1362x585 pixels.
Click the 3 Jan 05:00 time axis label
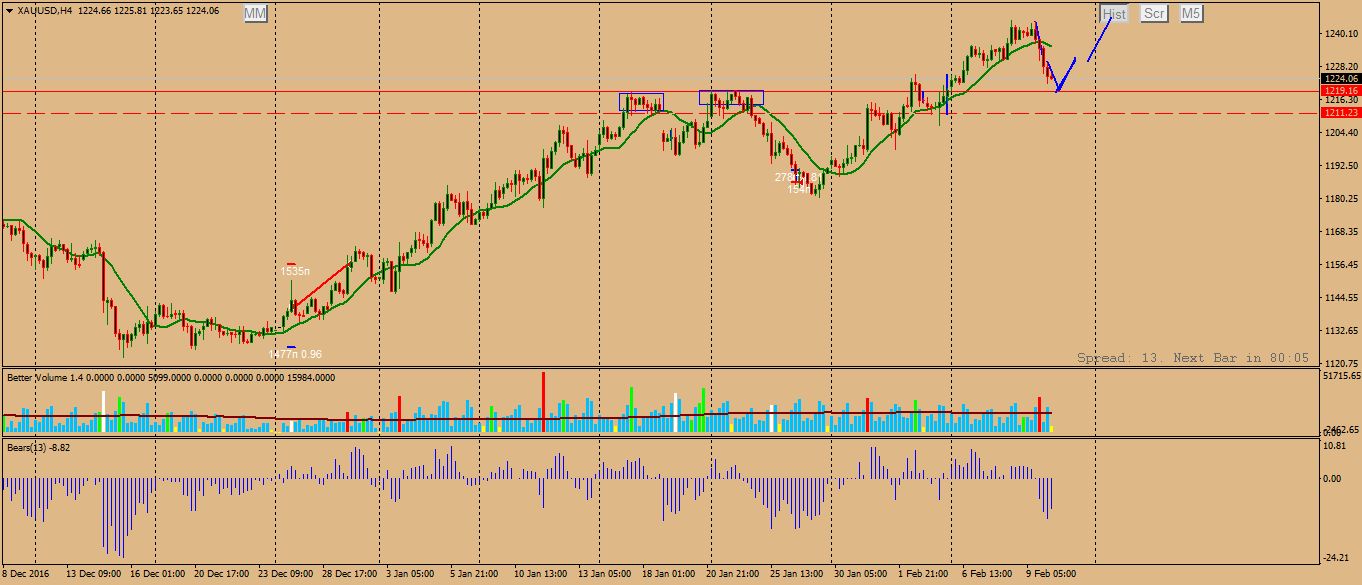(408, 574)
